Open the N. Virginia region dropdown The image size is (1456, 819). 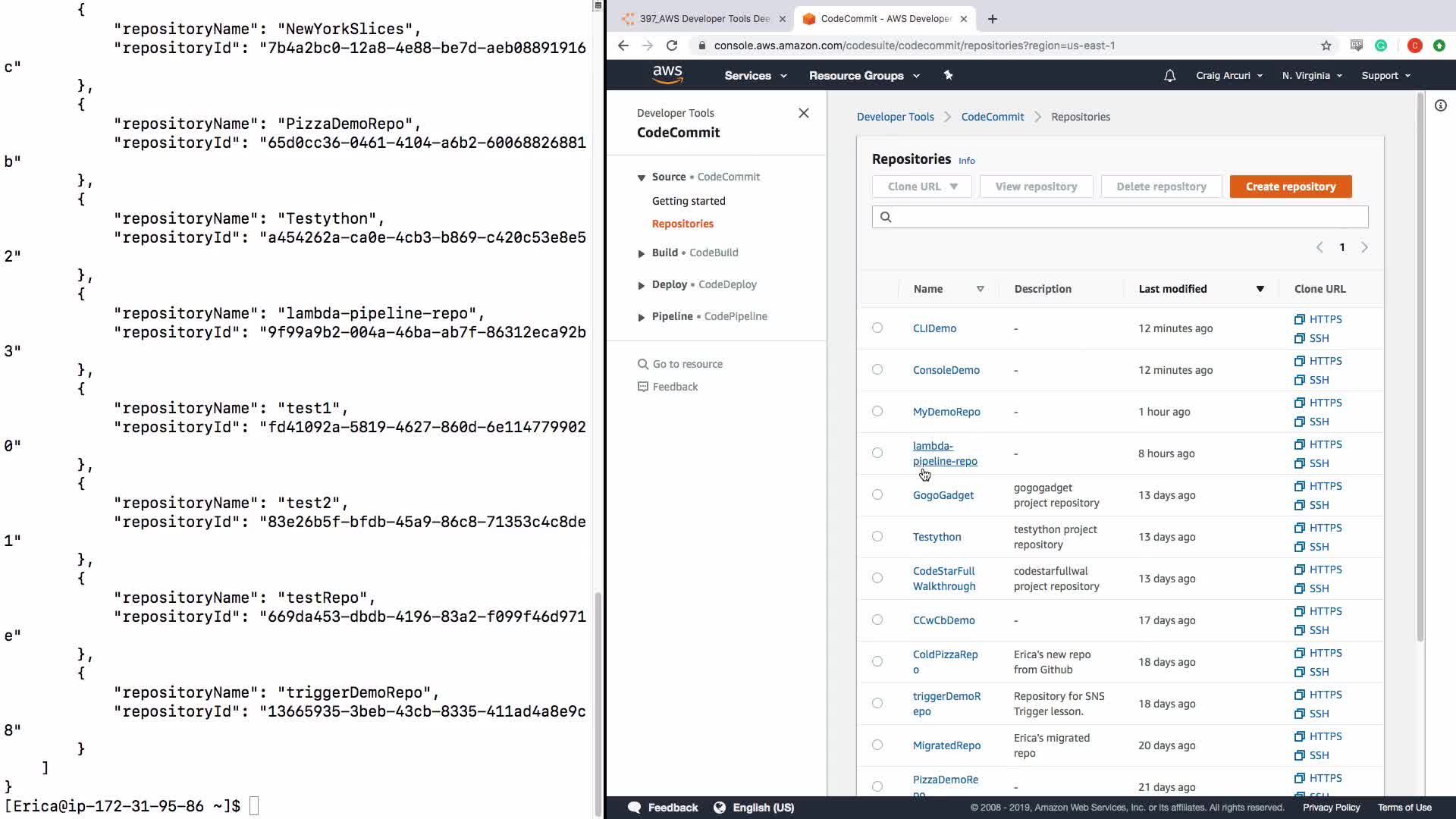tap(1311, 76)
